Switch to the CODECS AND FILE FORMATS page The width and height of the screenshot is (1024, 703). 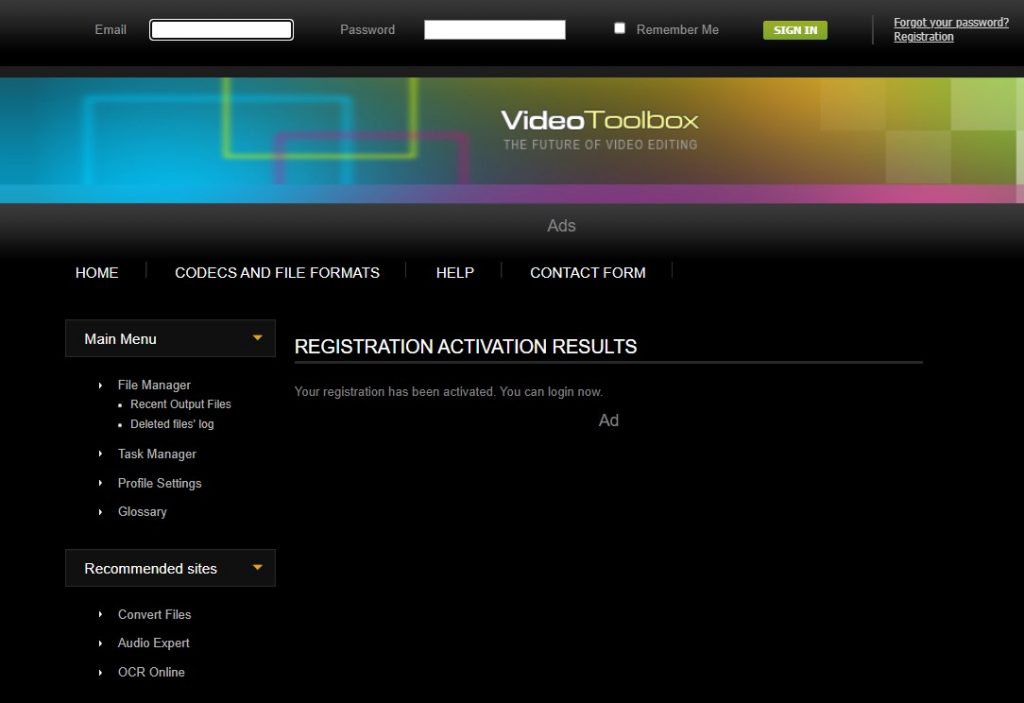[x=277, y=272]
